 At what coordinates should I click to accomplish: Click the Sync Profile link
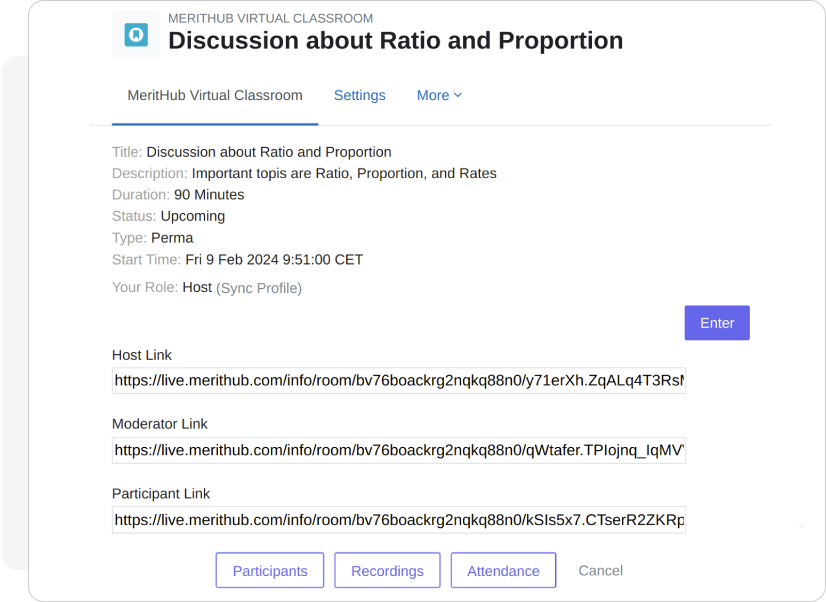(x=259, y=288)
